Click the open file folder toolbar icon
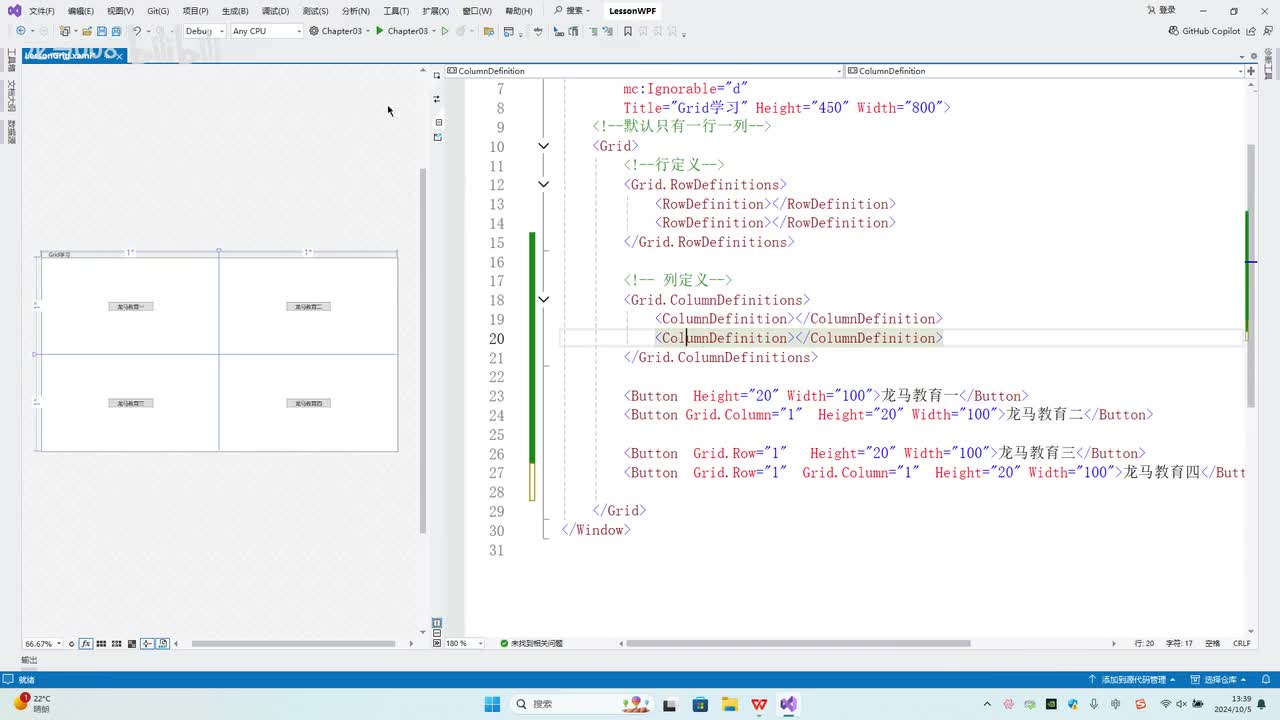 87,31
